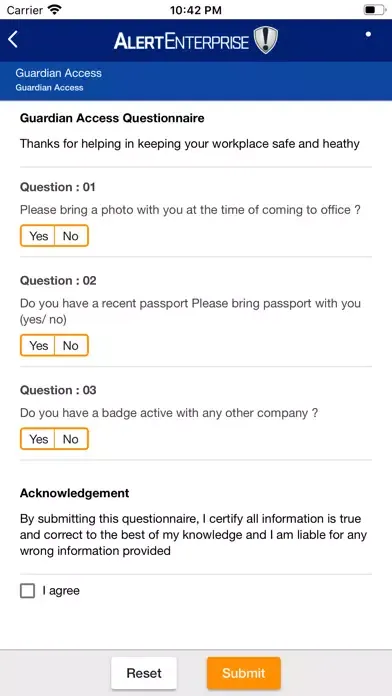392x696 pixels.
Task: Check the I agree checkbox
Action: (x=28, y=591)
